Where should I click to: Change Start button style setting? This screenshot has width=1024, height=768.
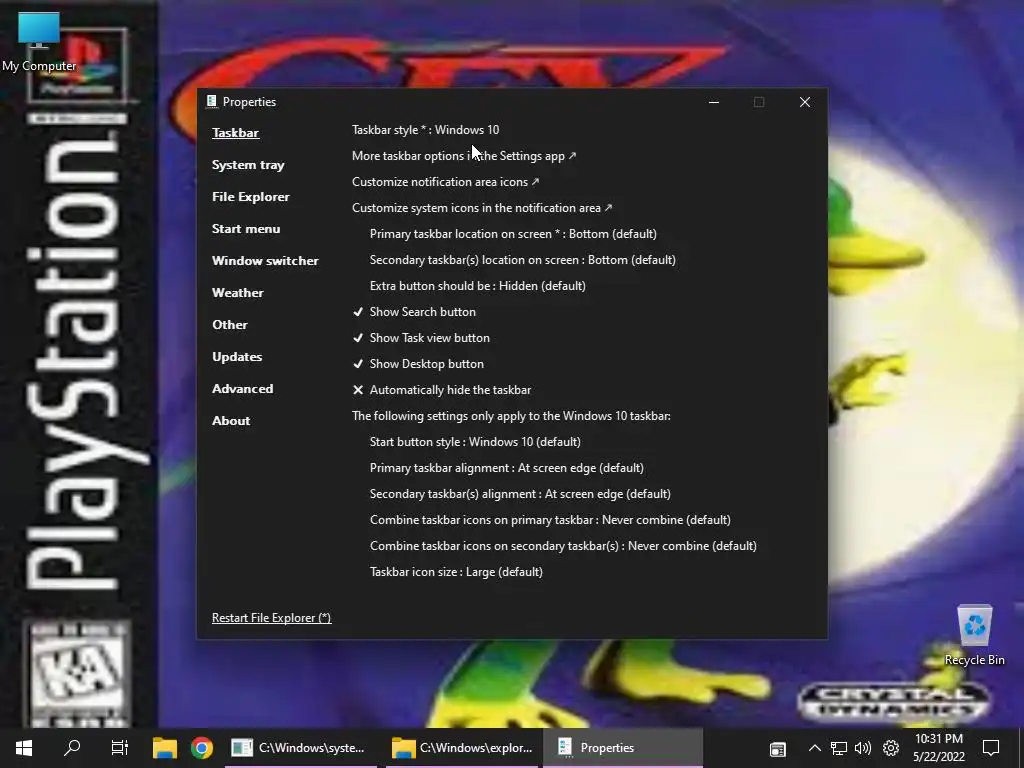475,442
